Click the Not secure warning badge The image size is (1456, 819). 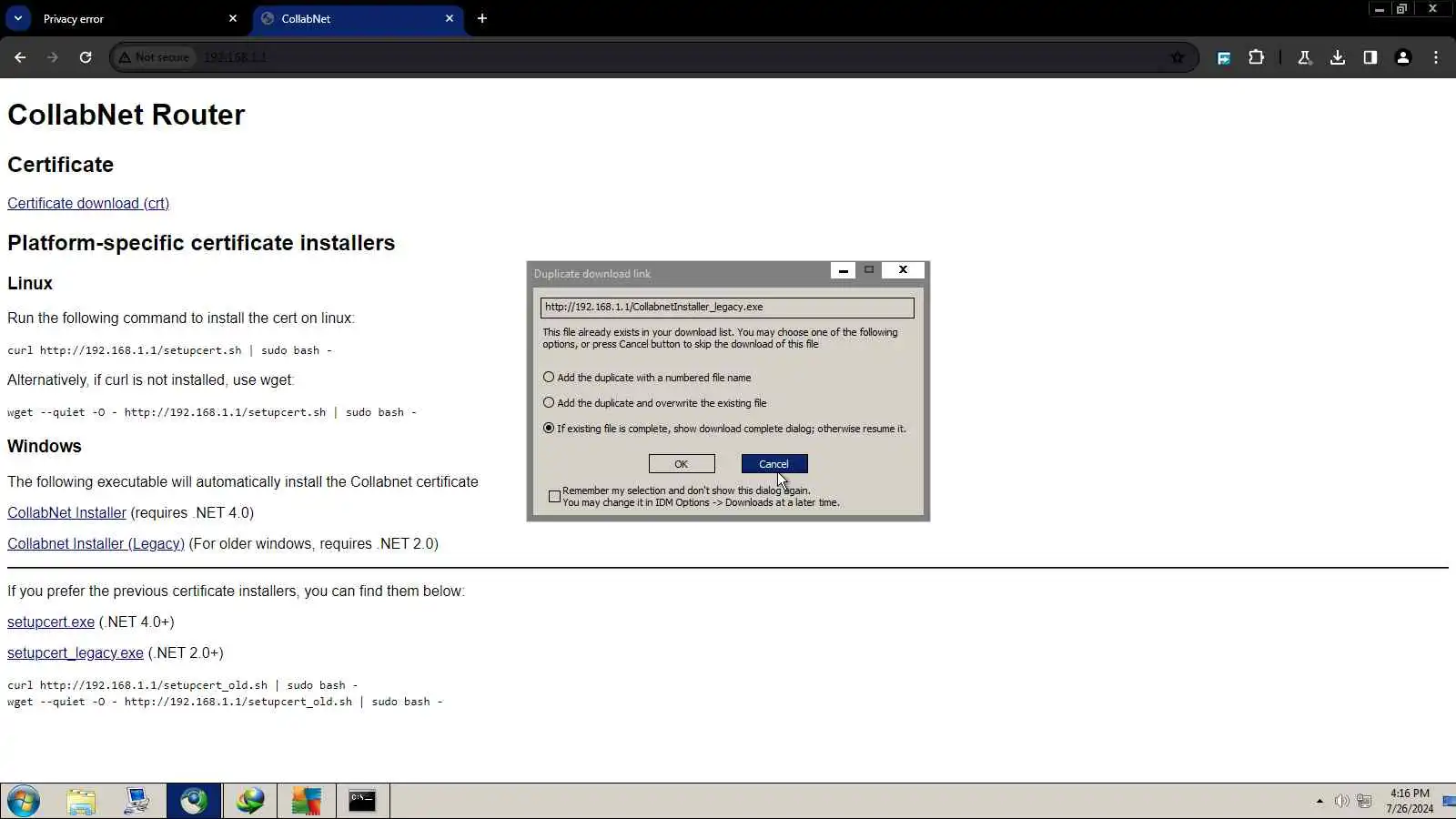coord(154,57)
